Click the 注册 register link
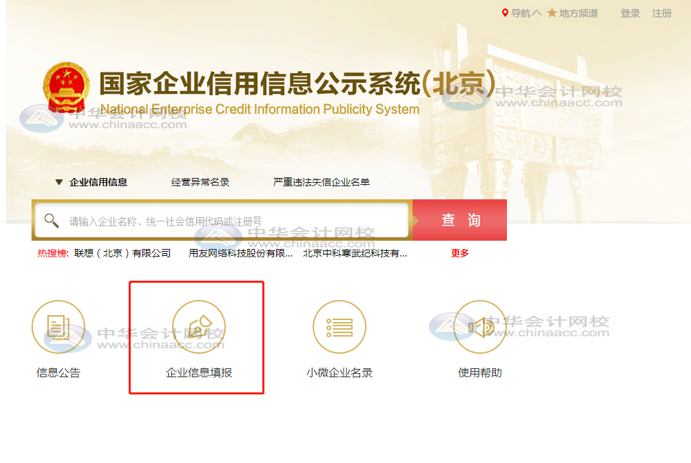This screenshot has width=691, height=463. pos(662,14)
